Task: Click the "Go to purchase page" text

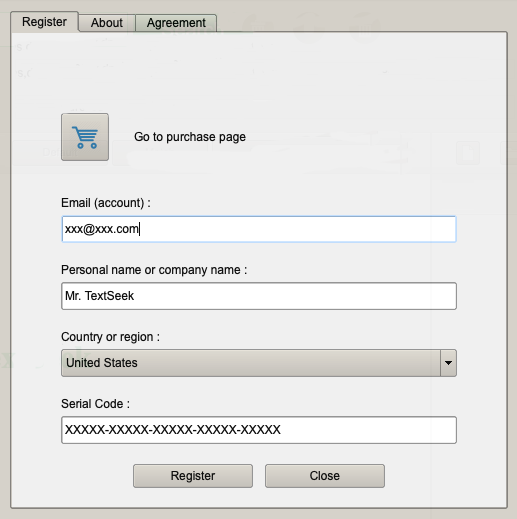Action: (190, 137)
